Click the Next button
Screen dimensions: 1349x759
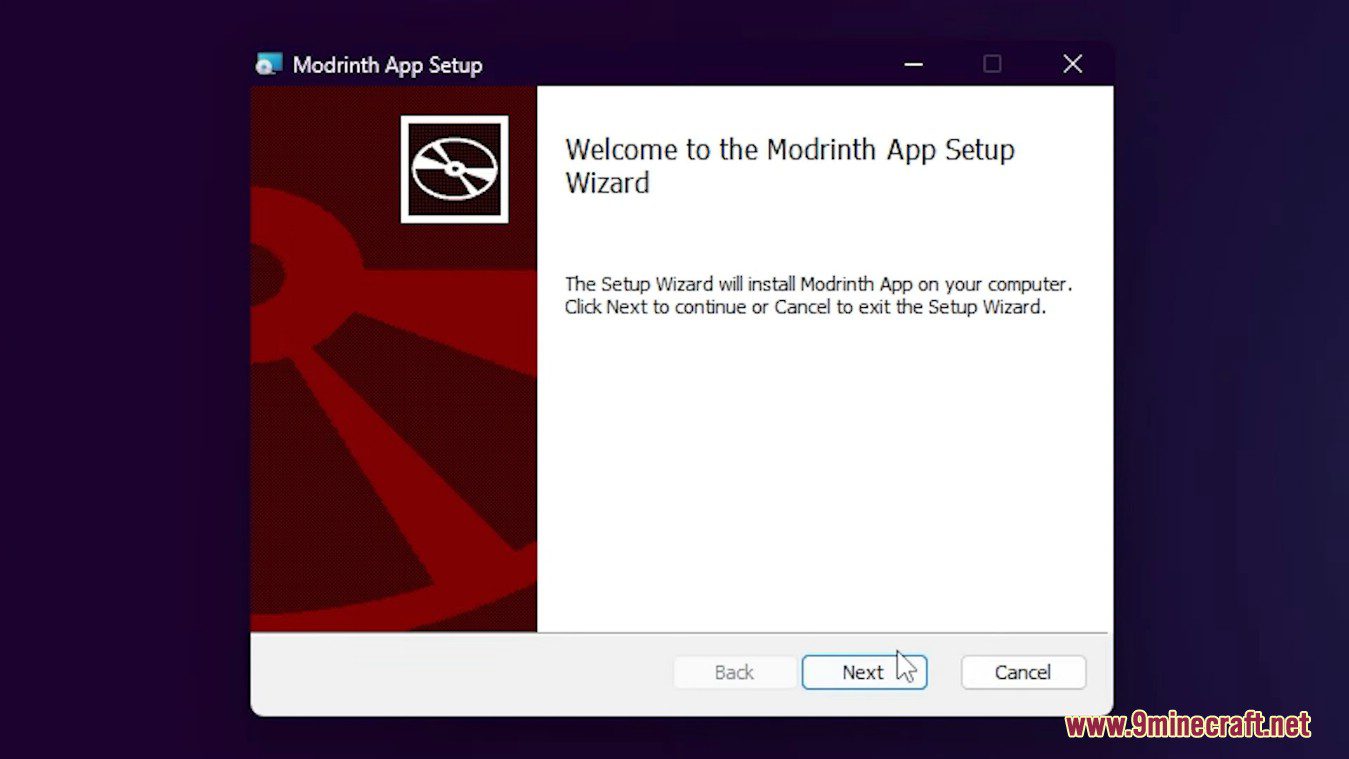(x=864, y=672)
